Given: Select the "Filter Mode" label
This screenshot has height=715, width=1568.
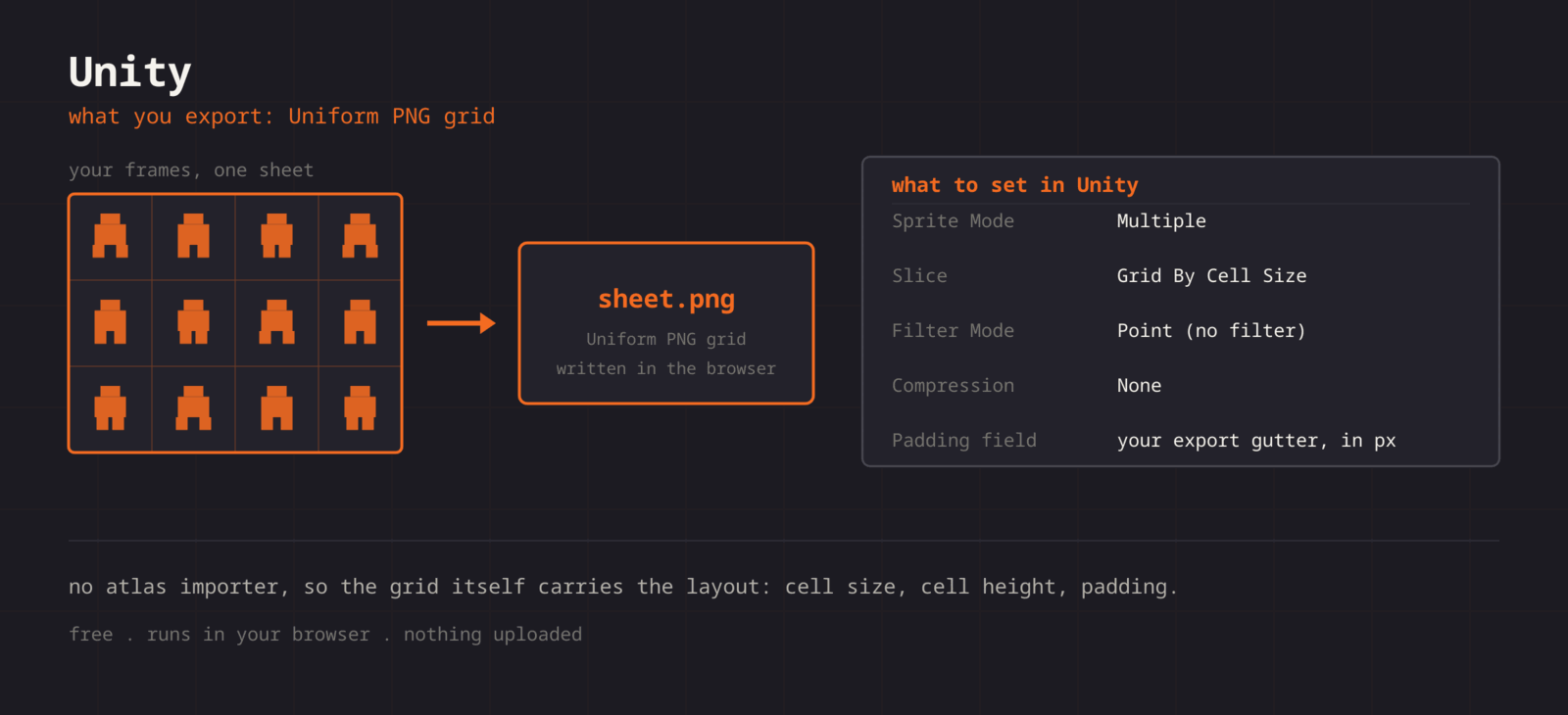Looking at the screenshot, I should pos(953,331).
